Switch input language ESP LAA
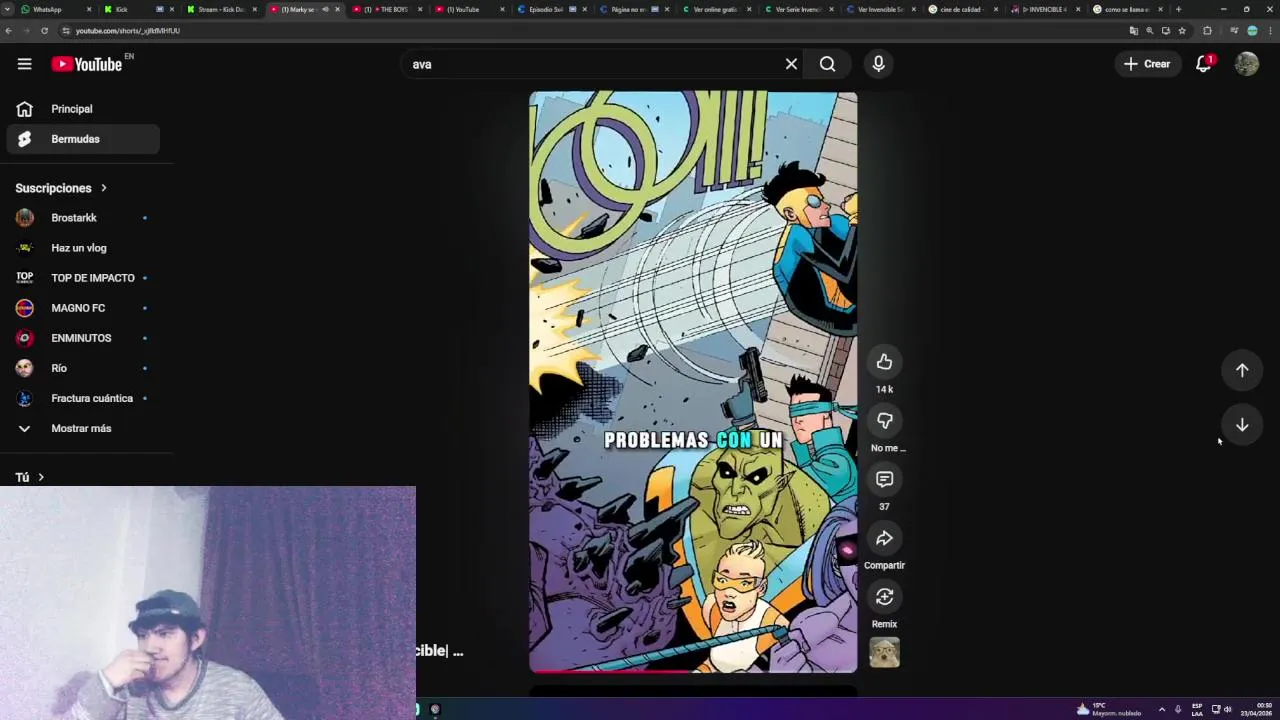 (1197, 709)
